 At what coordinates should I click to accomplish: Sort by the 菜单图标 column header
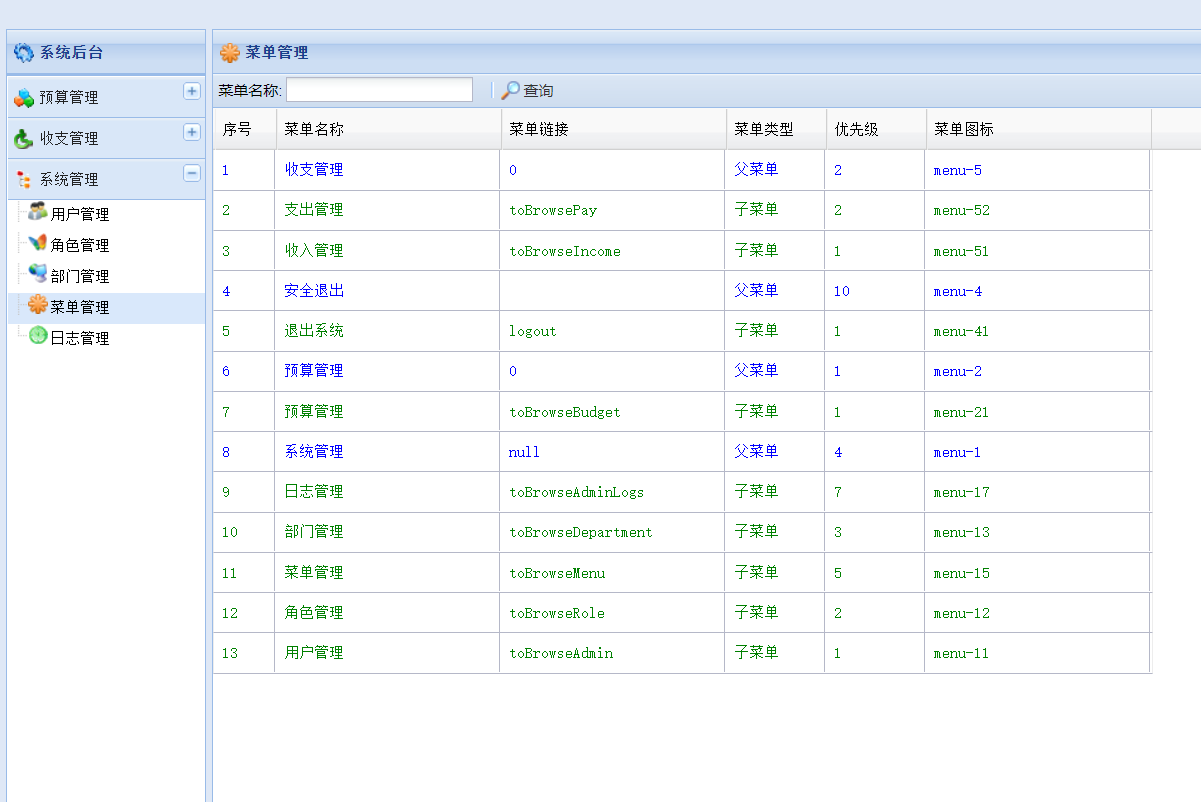point(1039,129)
